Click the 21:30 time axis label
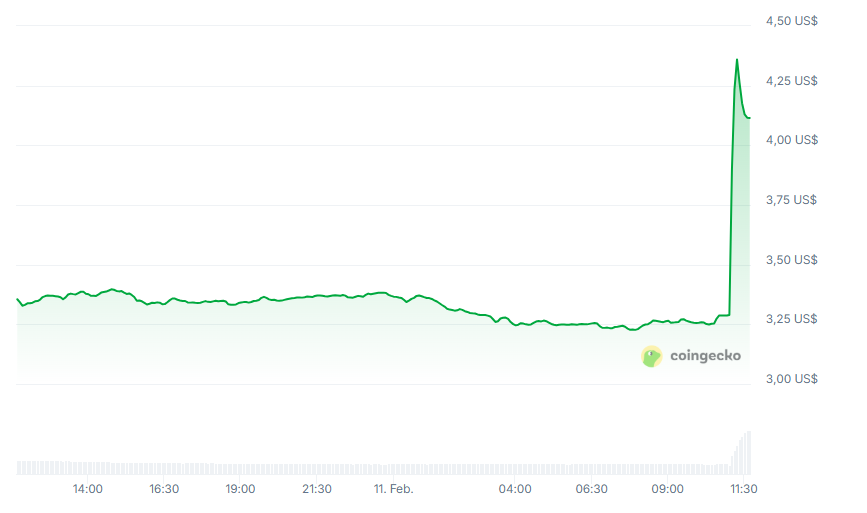Screen dimensions: 867x513 [x=316, y=489]
